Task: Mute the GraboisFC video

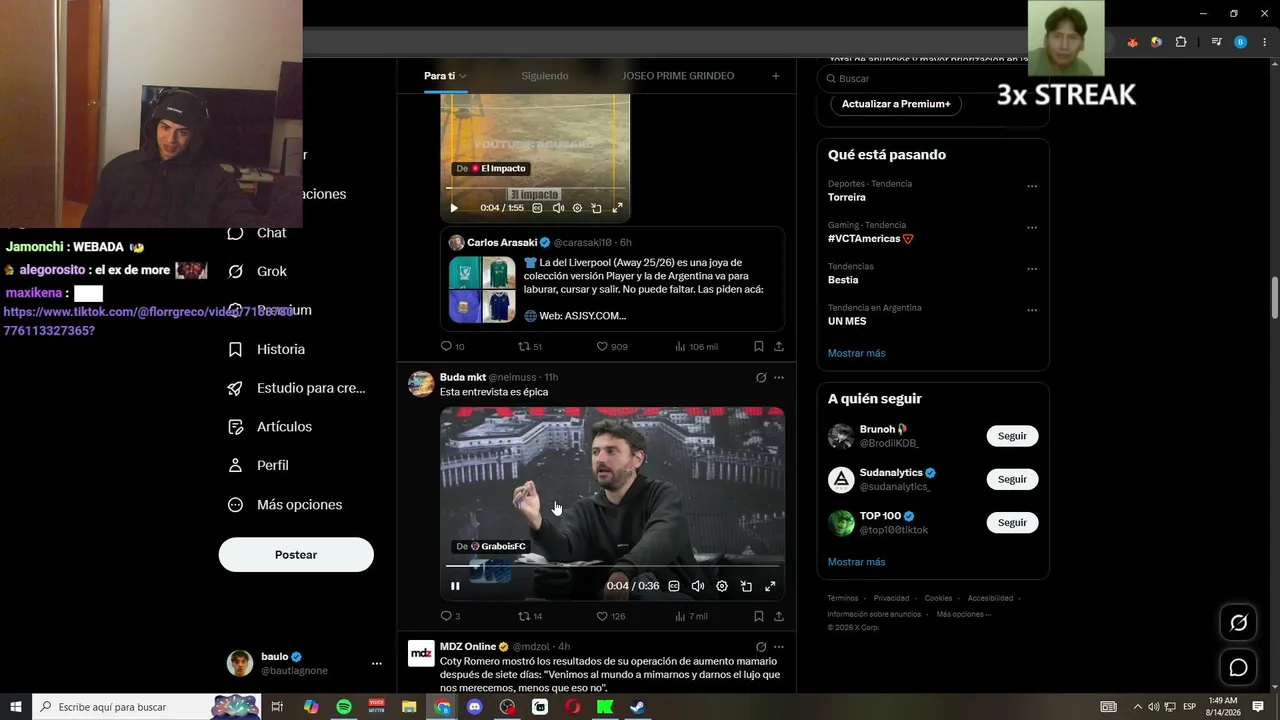Action: tap(698, 586)
